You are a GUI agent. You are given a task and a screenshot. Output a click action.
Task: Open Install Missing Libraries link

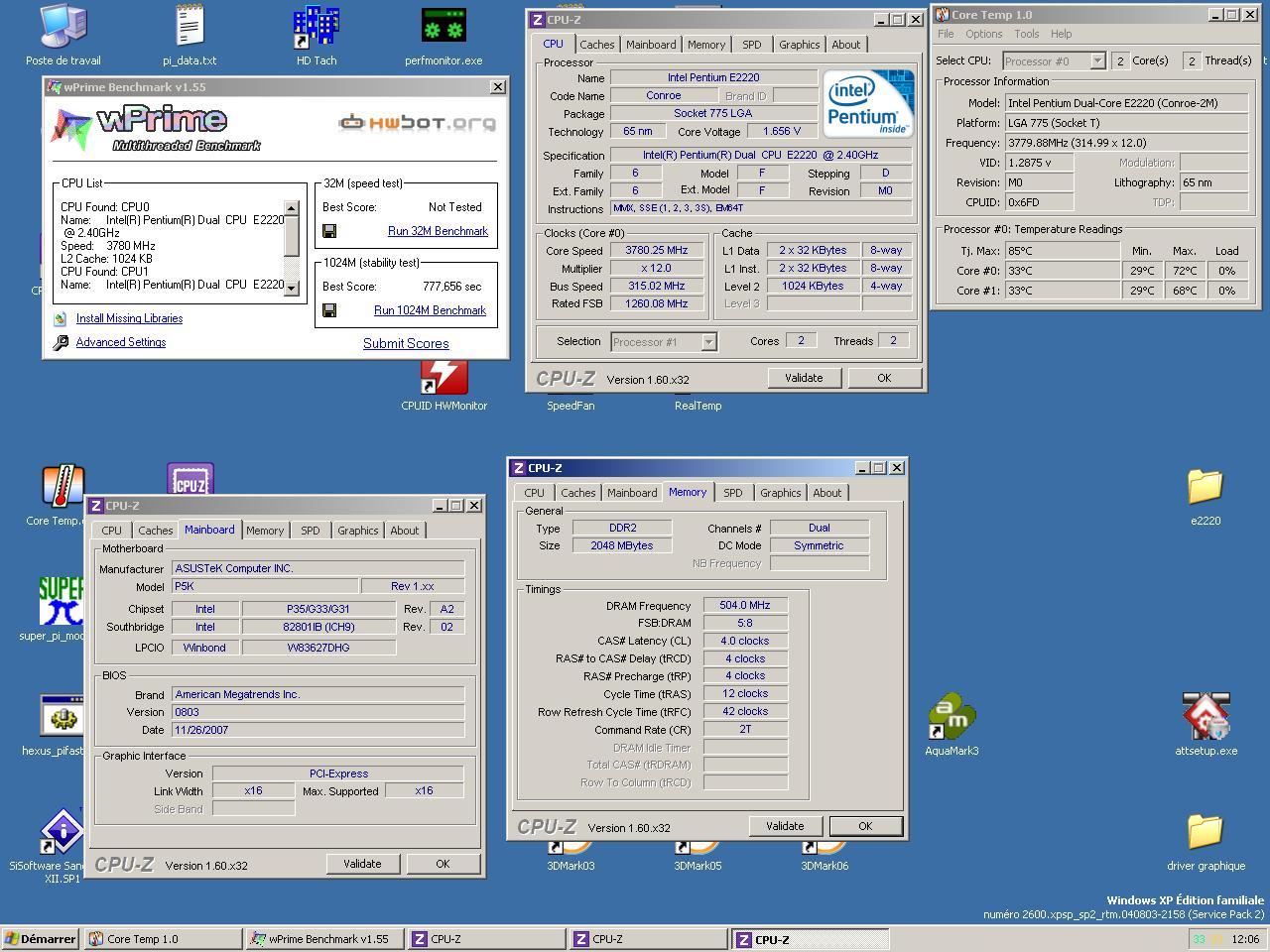129,318
